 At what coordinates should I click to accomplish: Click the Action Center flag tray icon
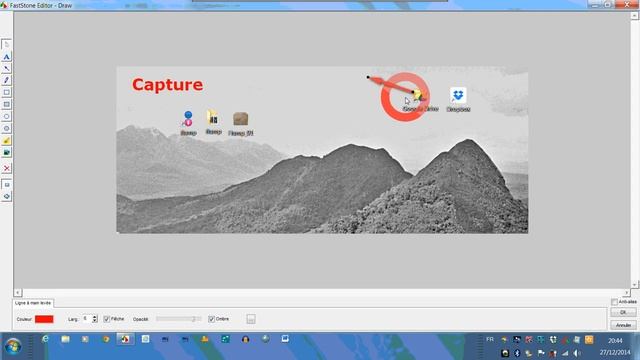point(541,353)
